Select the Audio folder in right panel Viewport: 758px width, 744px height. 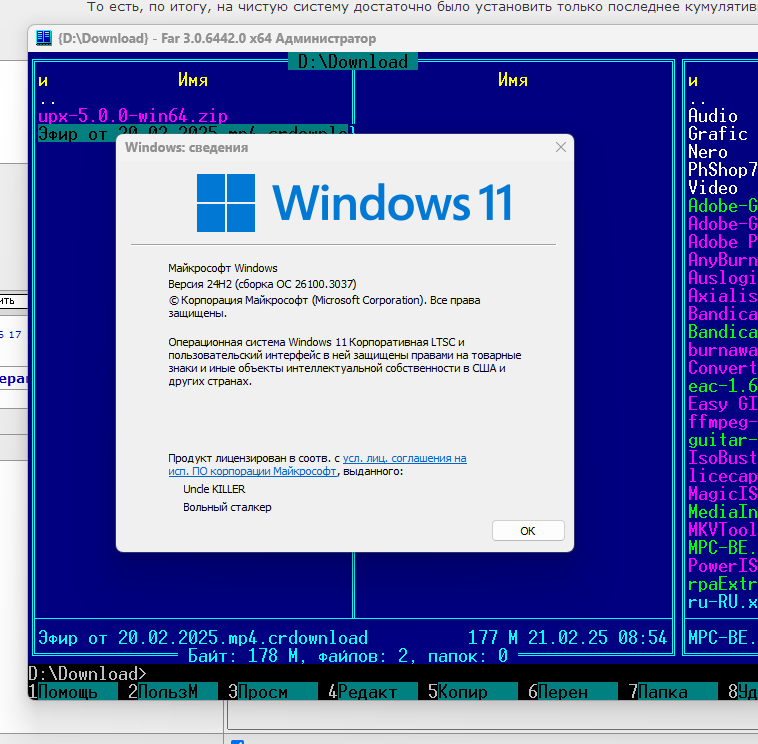pos(713,116)
